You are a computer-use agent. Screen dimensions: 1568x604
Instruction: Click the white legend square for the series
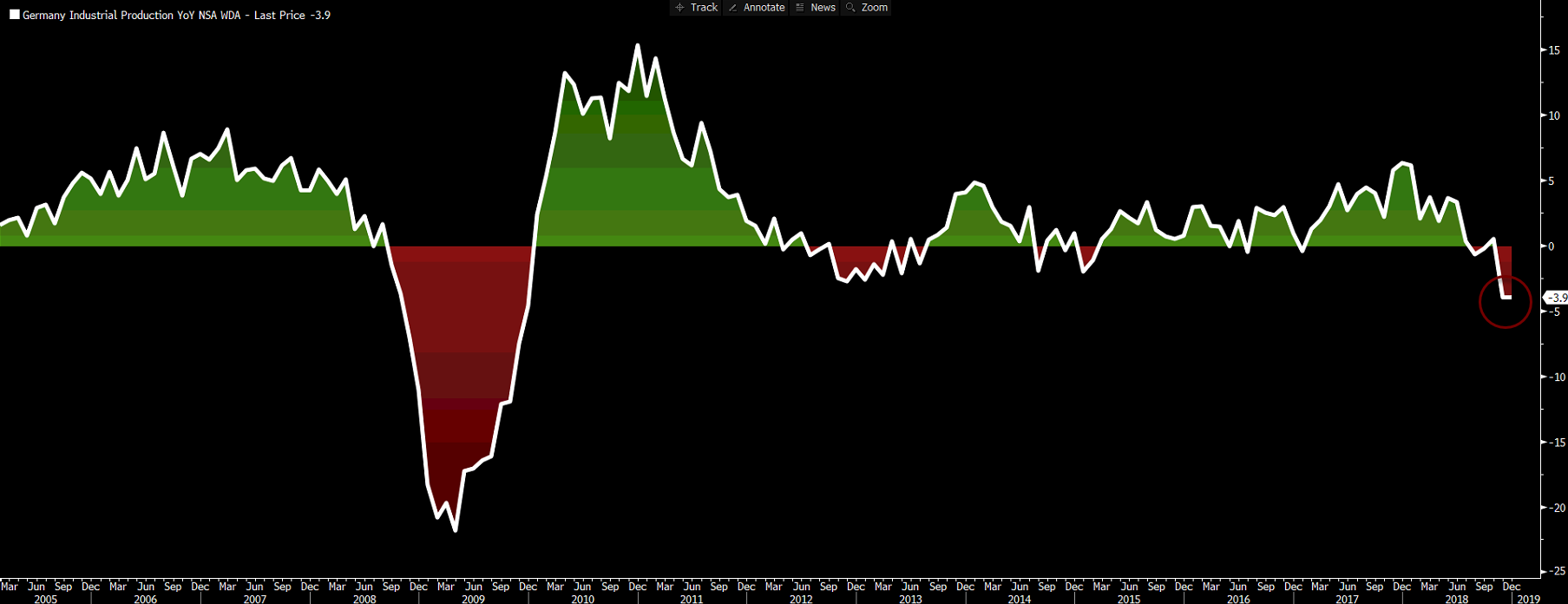point(15,15)
